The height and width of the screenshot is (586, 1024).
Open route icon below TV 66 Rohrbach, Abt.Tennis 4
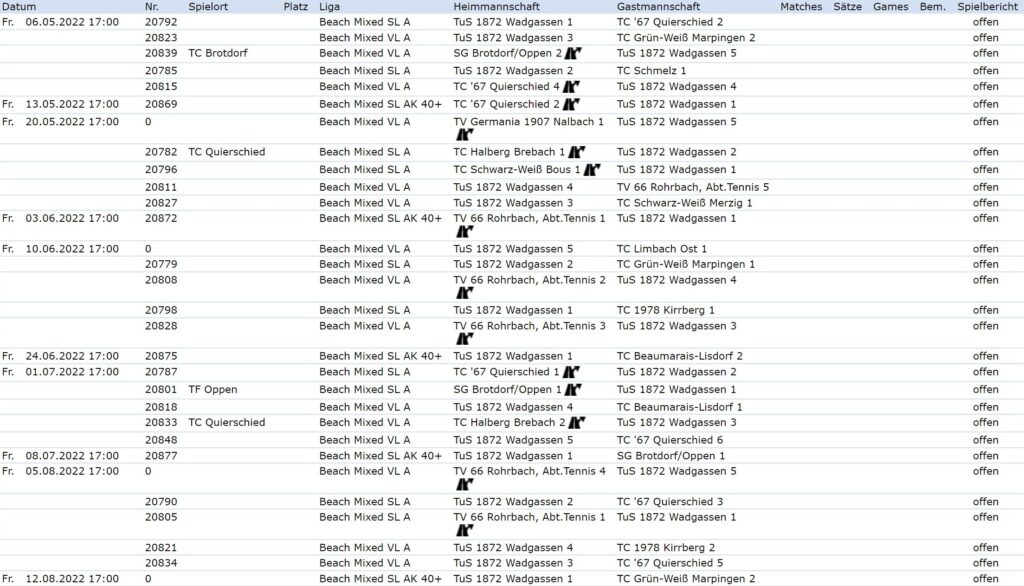(x=464, y=485)
